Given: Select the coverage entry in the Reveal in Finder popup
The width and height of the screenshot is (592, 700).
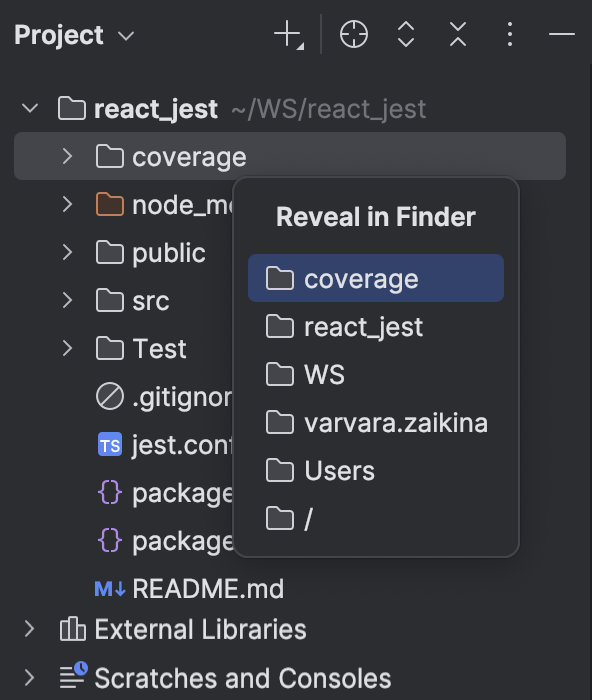Looking at the screenshot, I should [376, 278].
